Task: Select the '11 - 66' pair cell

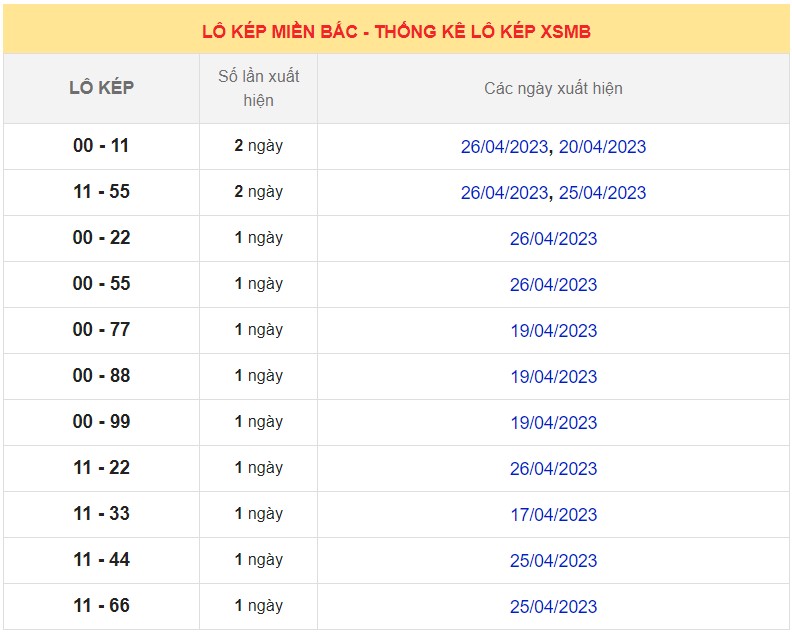Action: pos(101,605)
